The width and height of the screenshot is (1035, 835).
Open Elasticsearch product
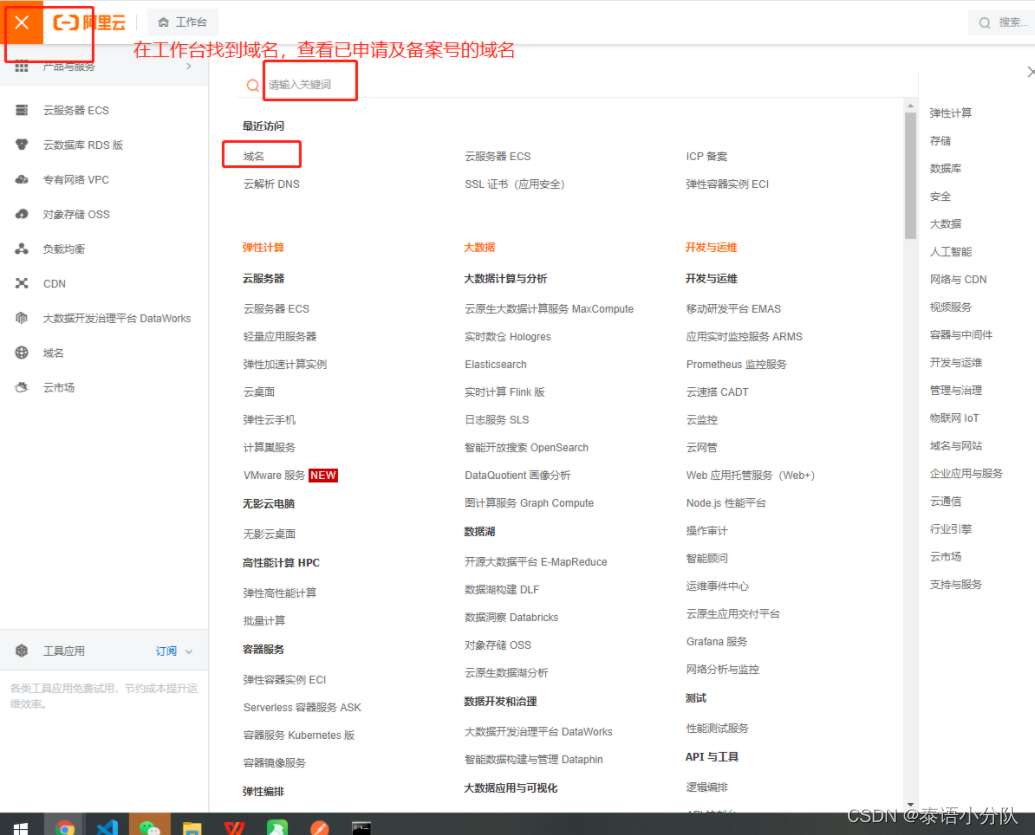pyautogui.click(x=496, y=364)
